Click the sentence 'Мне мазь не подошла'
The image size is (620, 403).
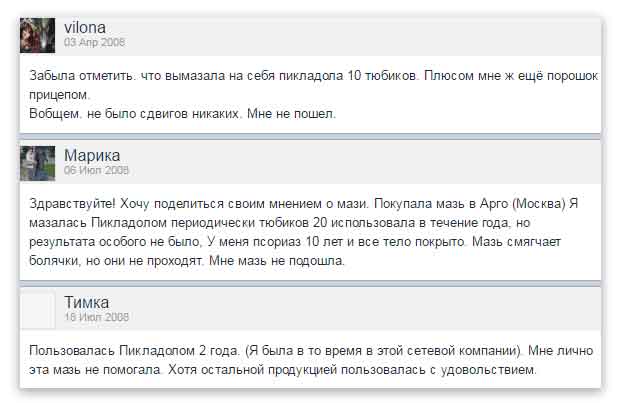click(x=277, y=261)
